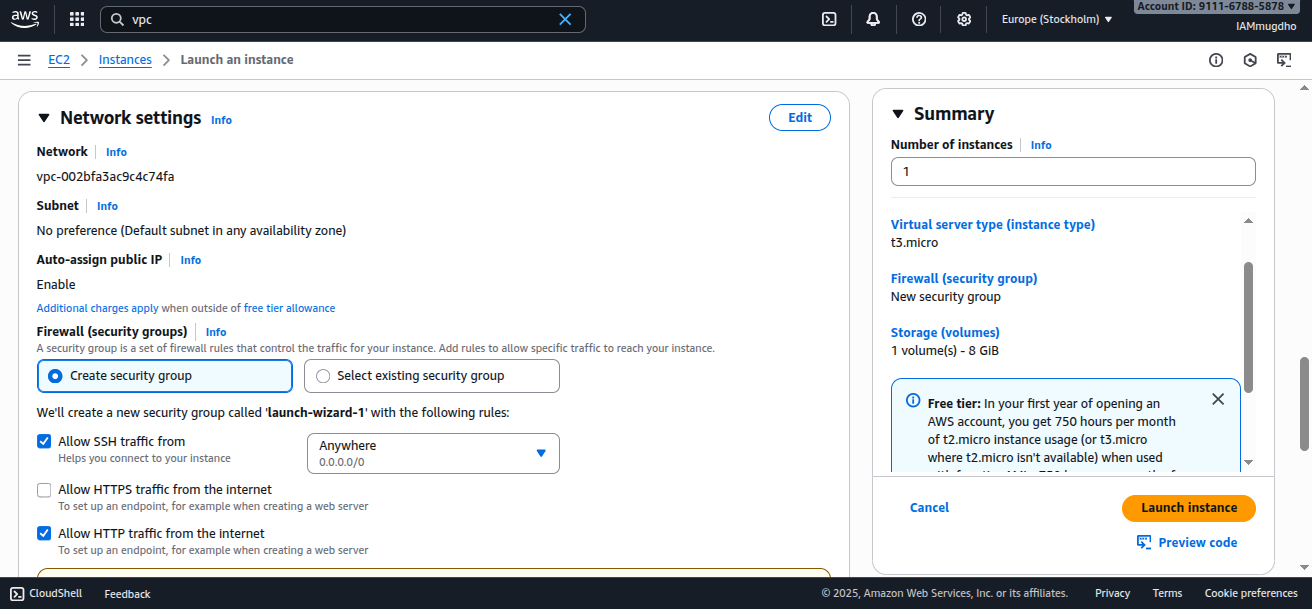Click the Number of instances input field

click(x=1072, y=171)
